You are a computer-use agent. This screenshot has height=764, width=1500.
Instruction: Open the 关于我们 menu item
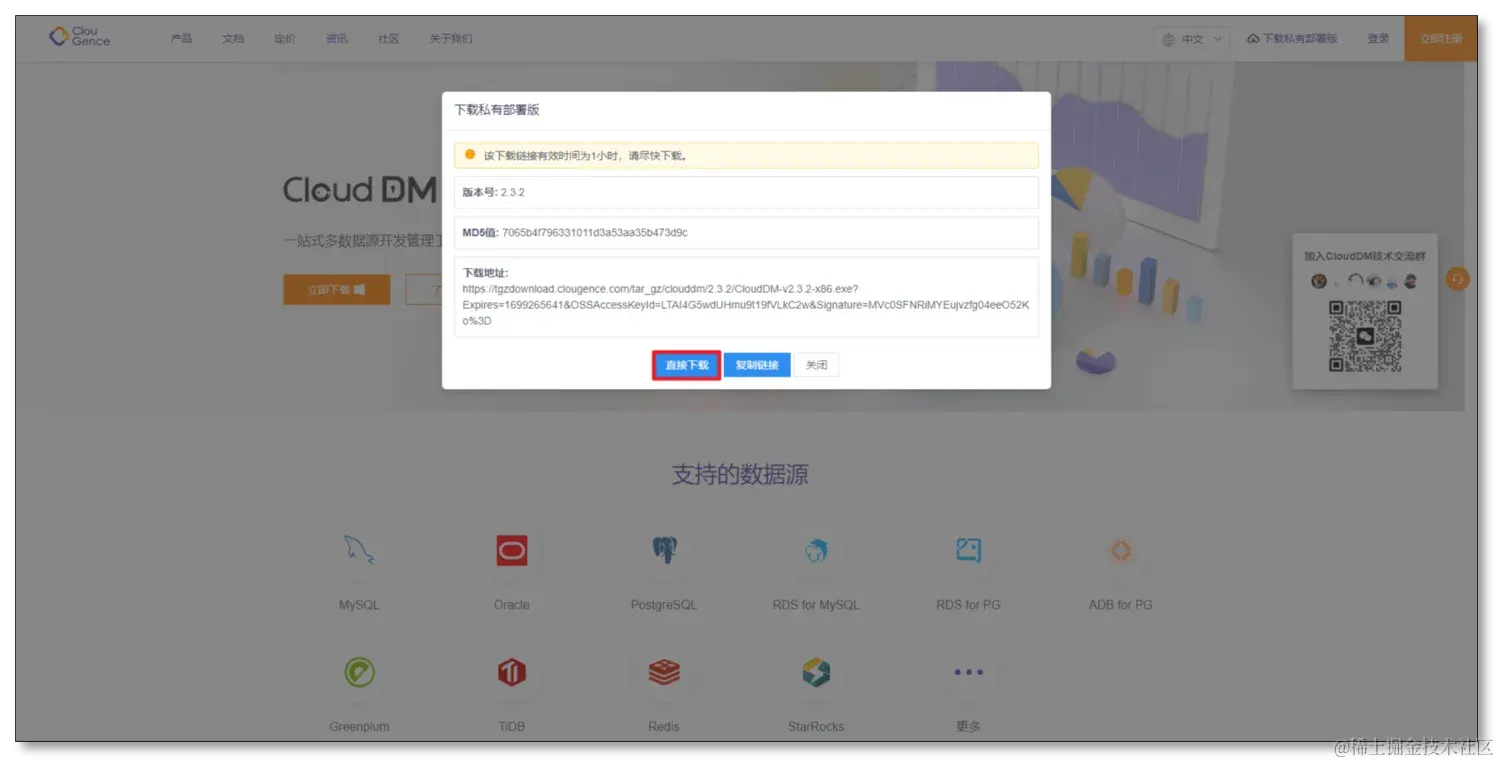click(x=451, y=39)
